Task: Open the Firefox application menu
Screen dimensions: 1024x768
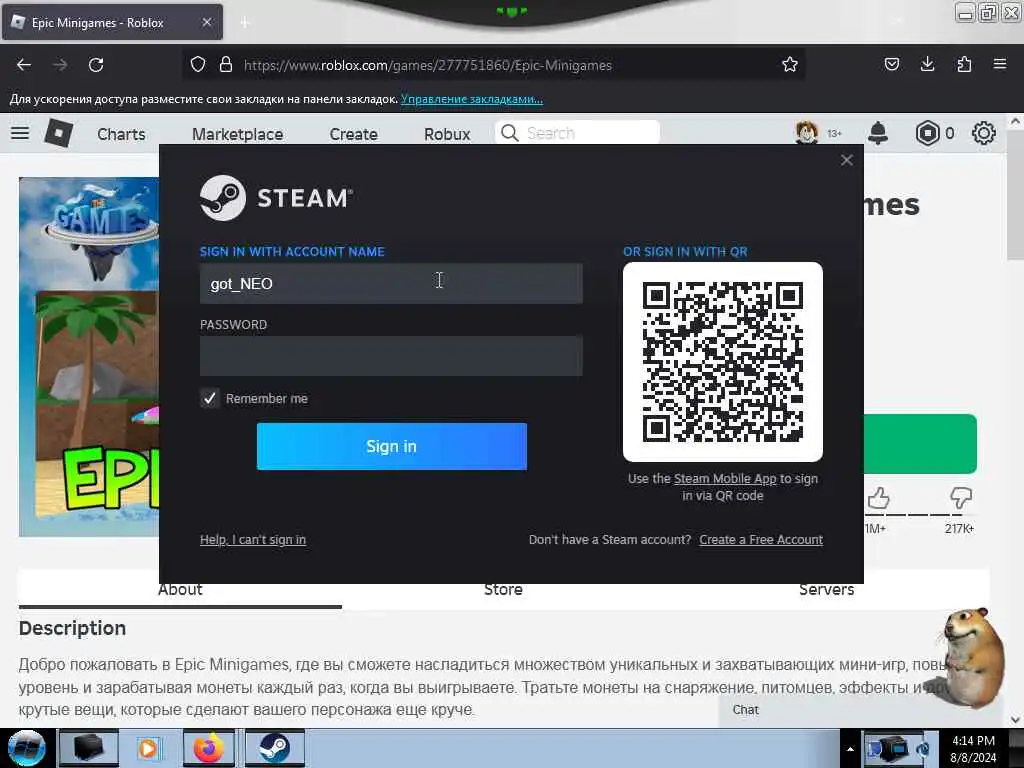Action: click(1000, 64)
